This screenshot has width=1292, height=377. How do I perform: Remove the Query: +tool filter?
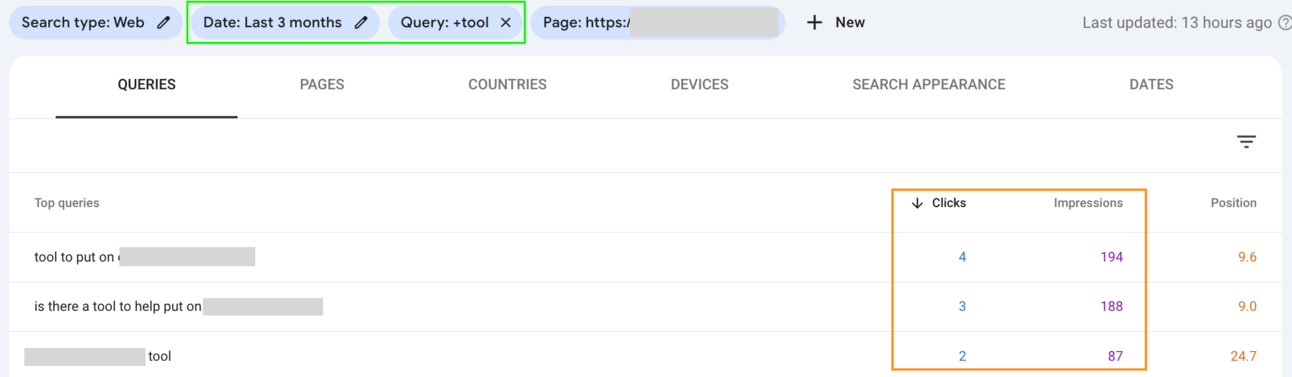(x=505, y=22)
